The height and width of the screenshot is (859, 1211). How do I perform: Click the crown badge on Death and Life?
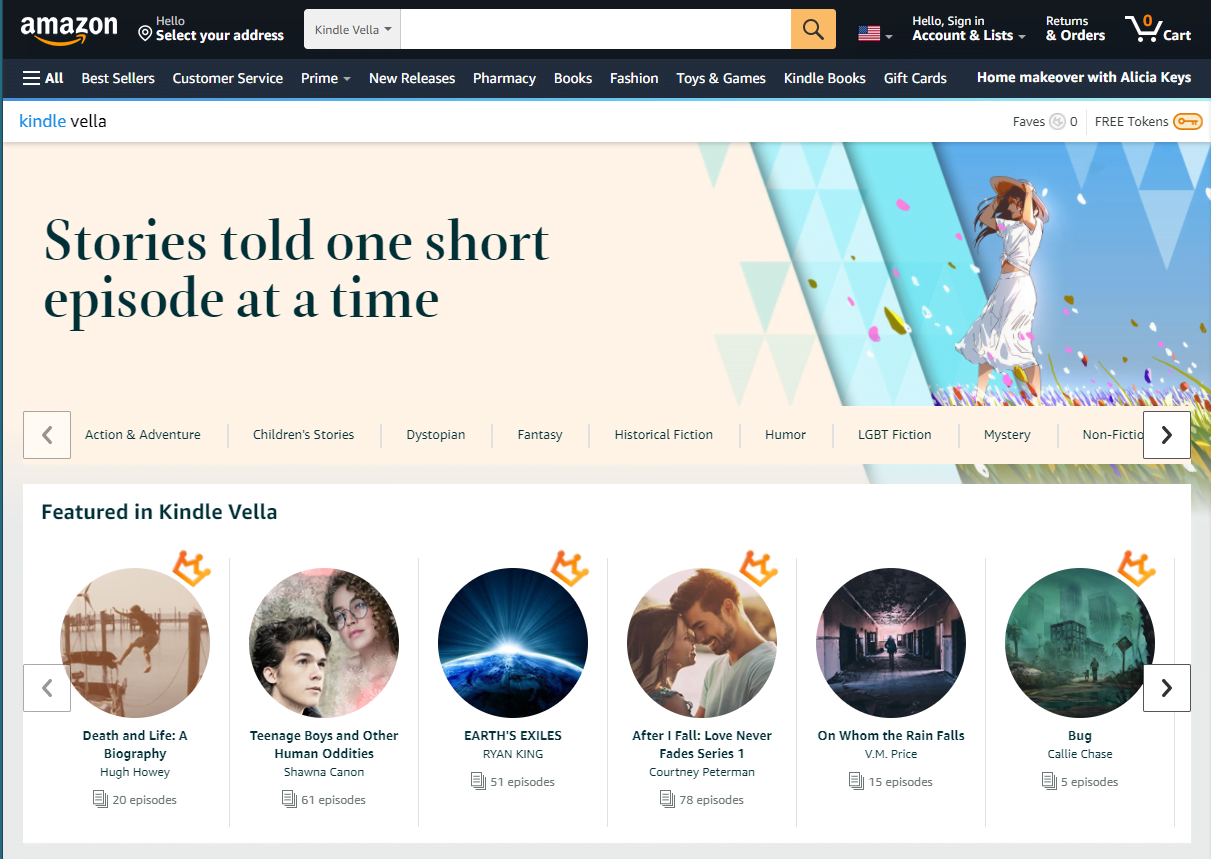point(192,568)
